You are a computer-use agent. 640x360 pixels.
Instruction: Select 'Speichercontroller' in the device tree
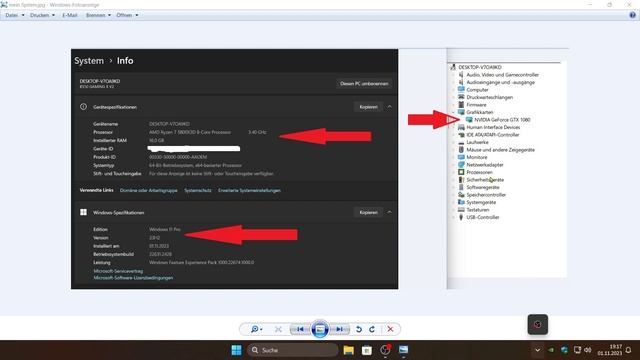coord(486,195)
